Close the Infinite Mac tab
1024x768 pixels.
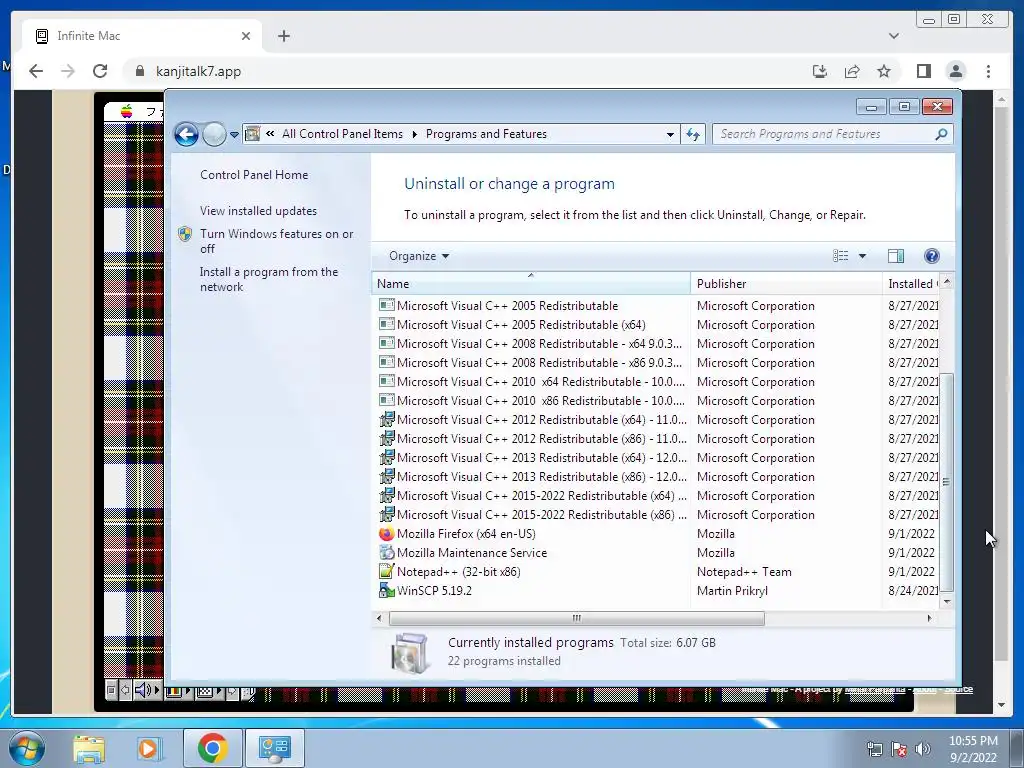tap(246, 36)
